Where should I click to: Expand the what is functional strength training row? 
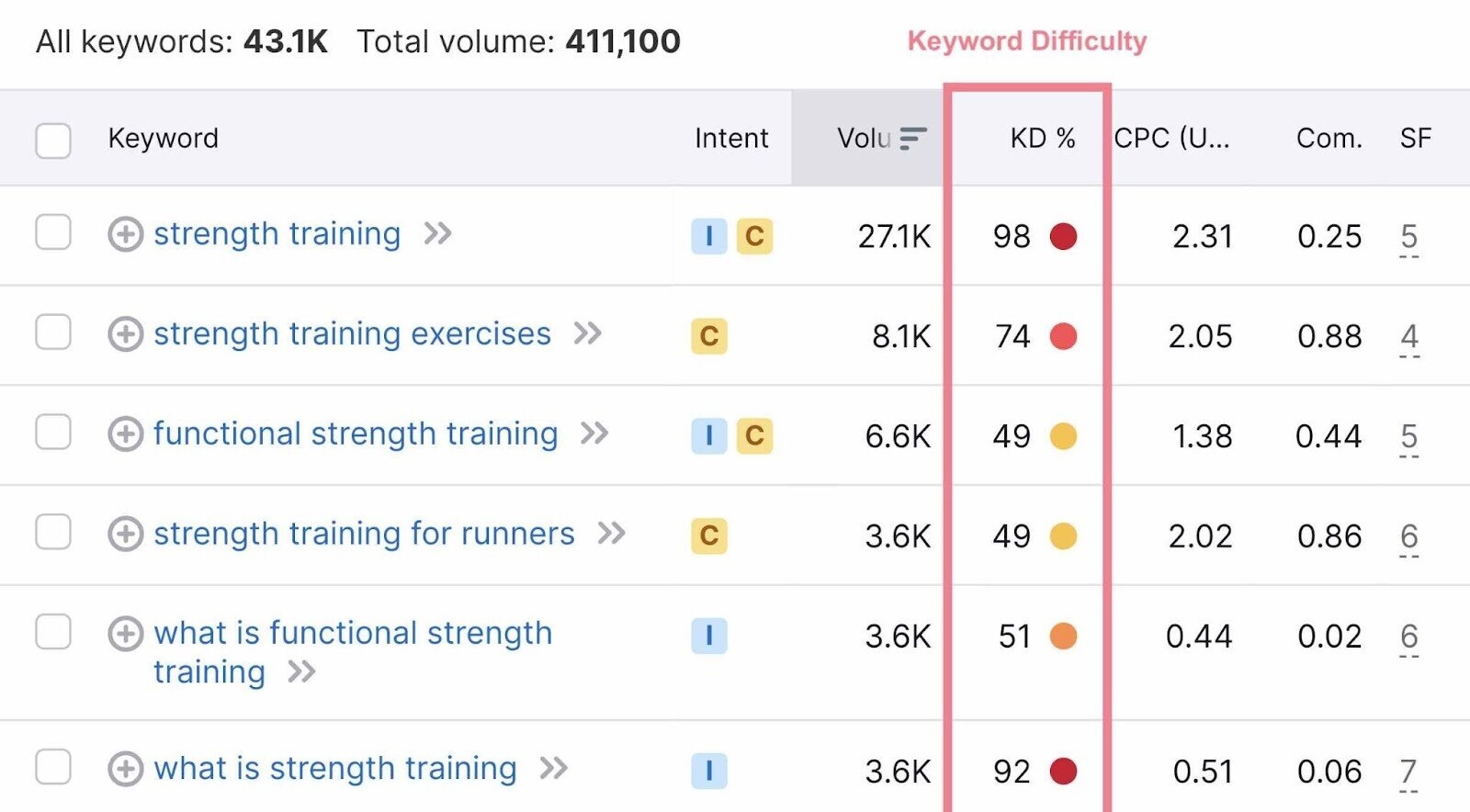coord(127,633)
